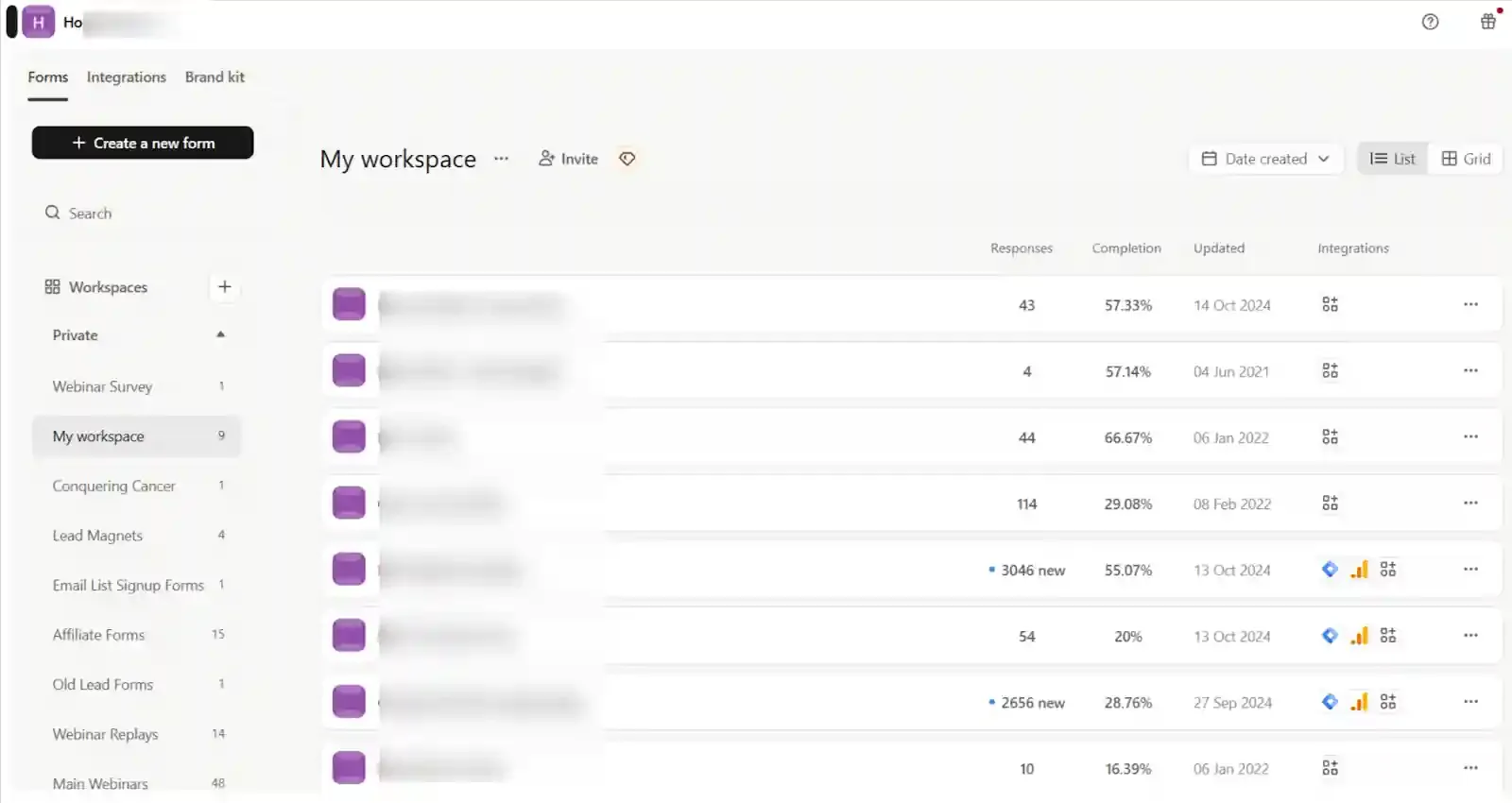Open more options for 3046 new row
This screenshot has height=803, width=1512.
pos(1470,569)
